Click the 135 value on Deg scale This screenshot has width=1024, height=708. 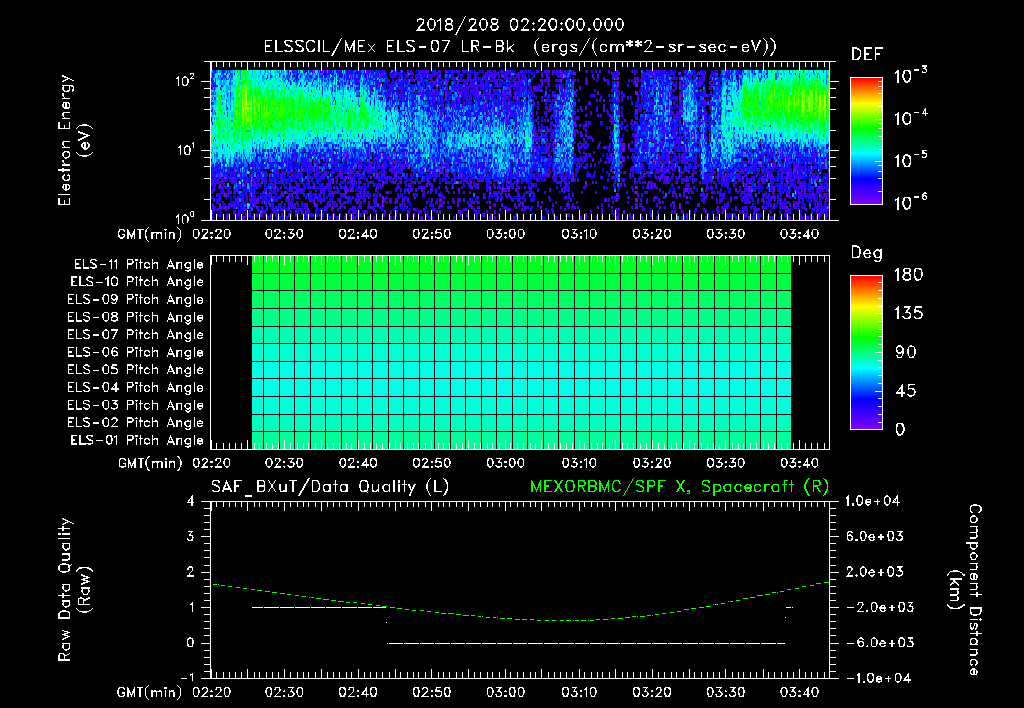[908, 314]
